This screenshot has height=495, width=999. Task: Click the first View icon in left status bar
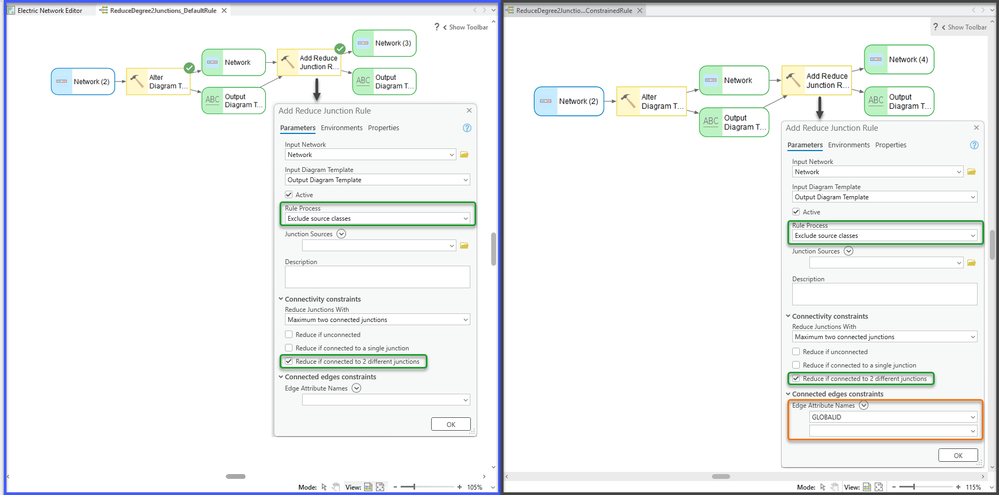point(368,487)
